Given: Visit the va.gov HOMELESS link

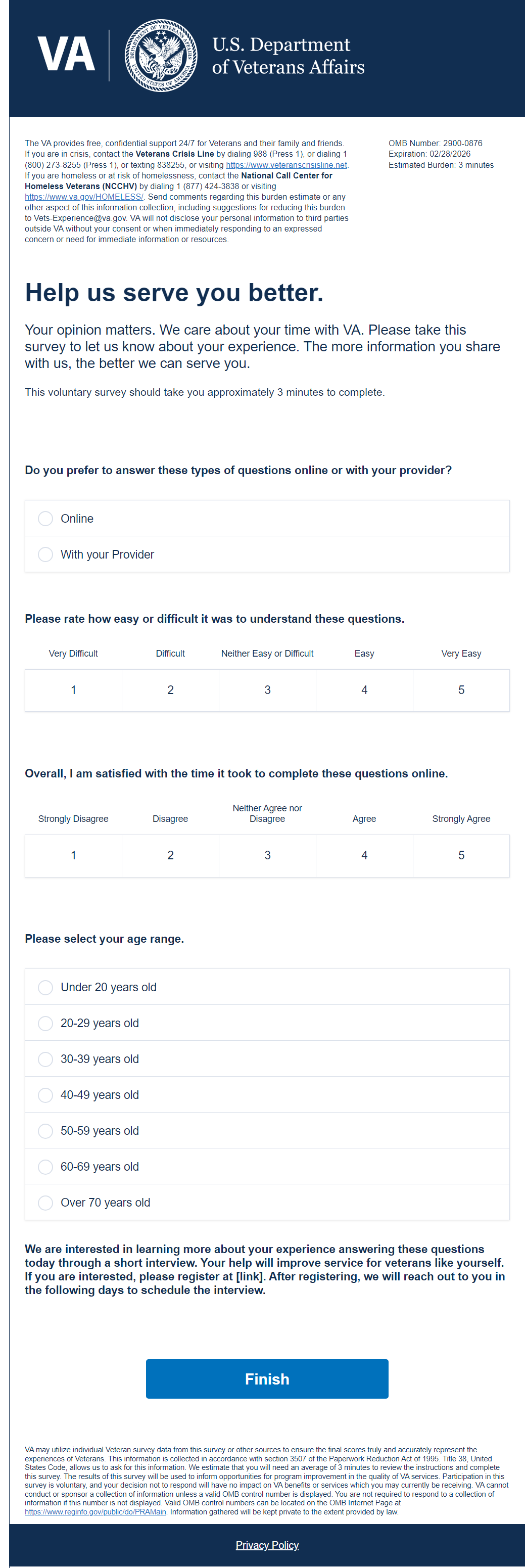Looking at the screenshot, I should pos(84,197).
